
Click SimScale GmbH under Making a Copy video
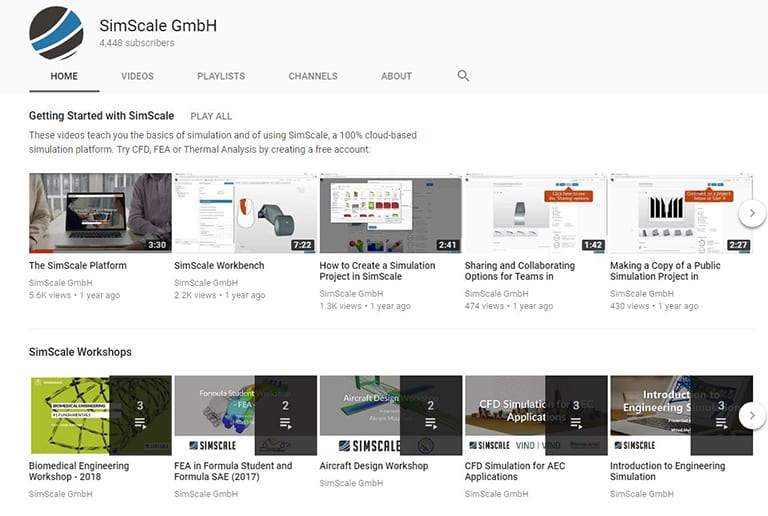[642, 294]
